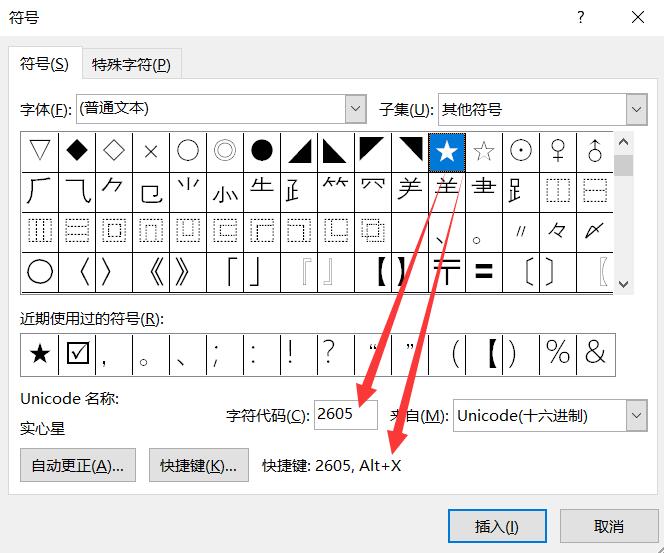Select the female sign symbol
664x553 pixels.
point(558,152)
